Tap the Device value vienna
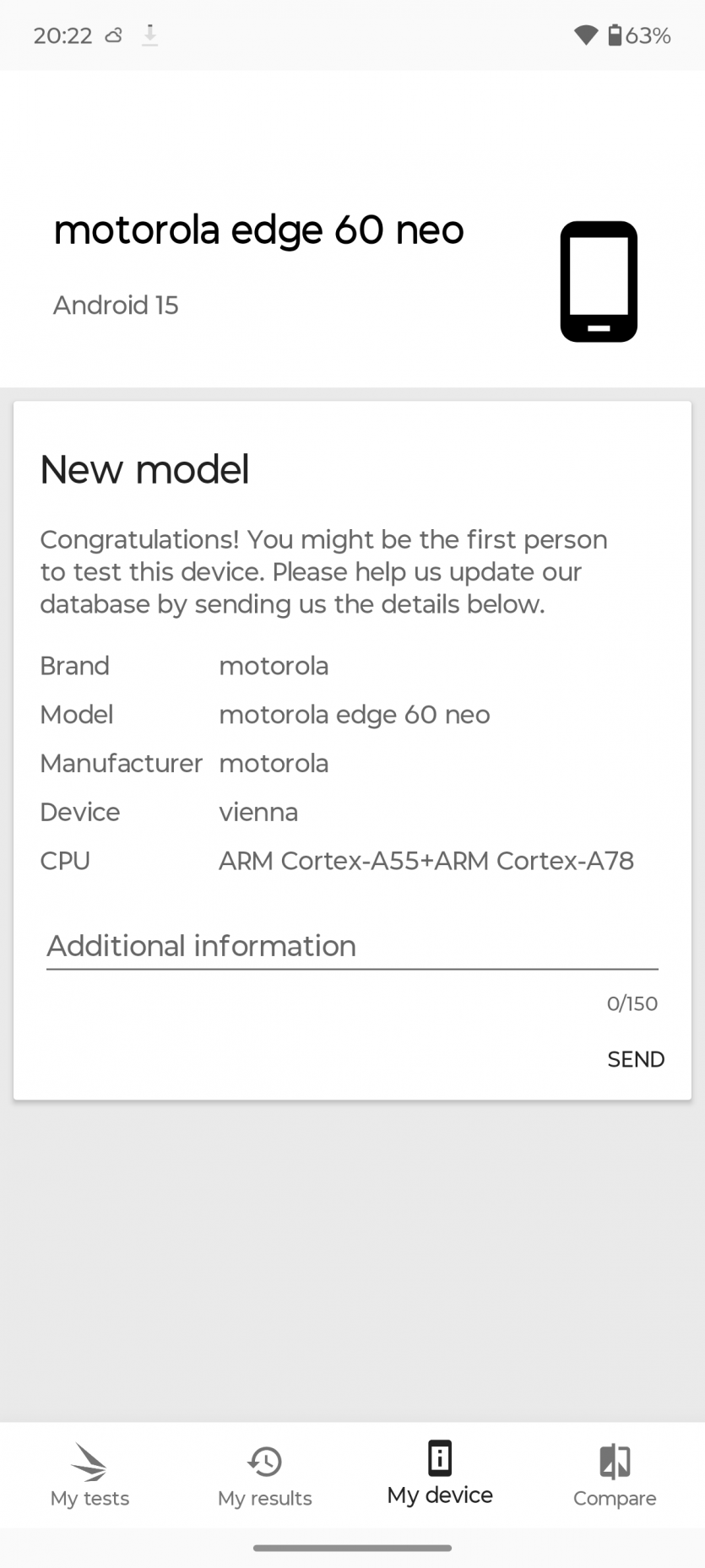 258,812
